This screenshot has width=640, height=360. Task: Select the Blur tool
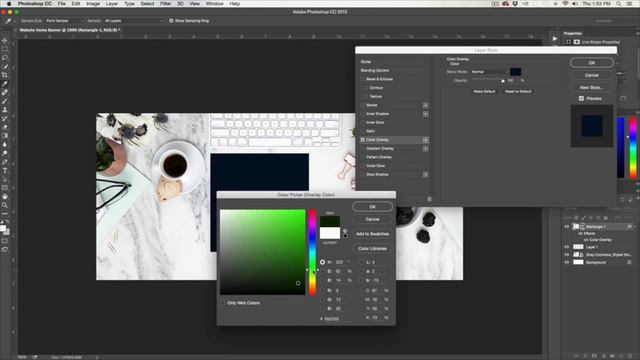click(x=5, y=144)
